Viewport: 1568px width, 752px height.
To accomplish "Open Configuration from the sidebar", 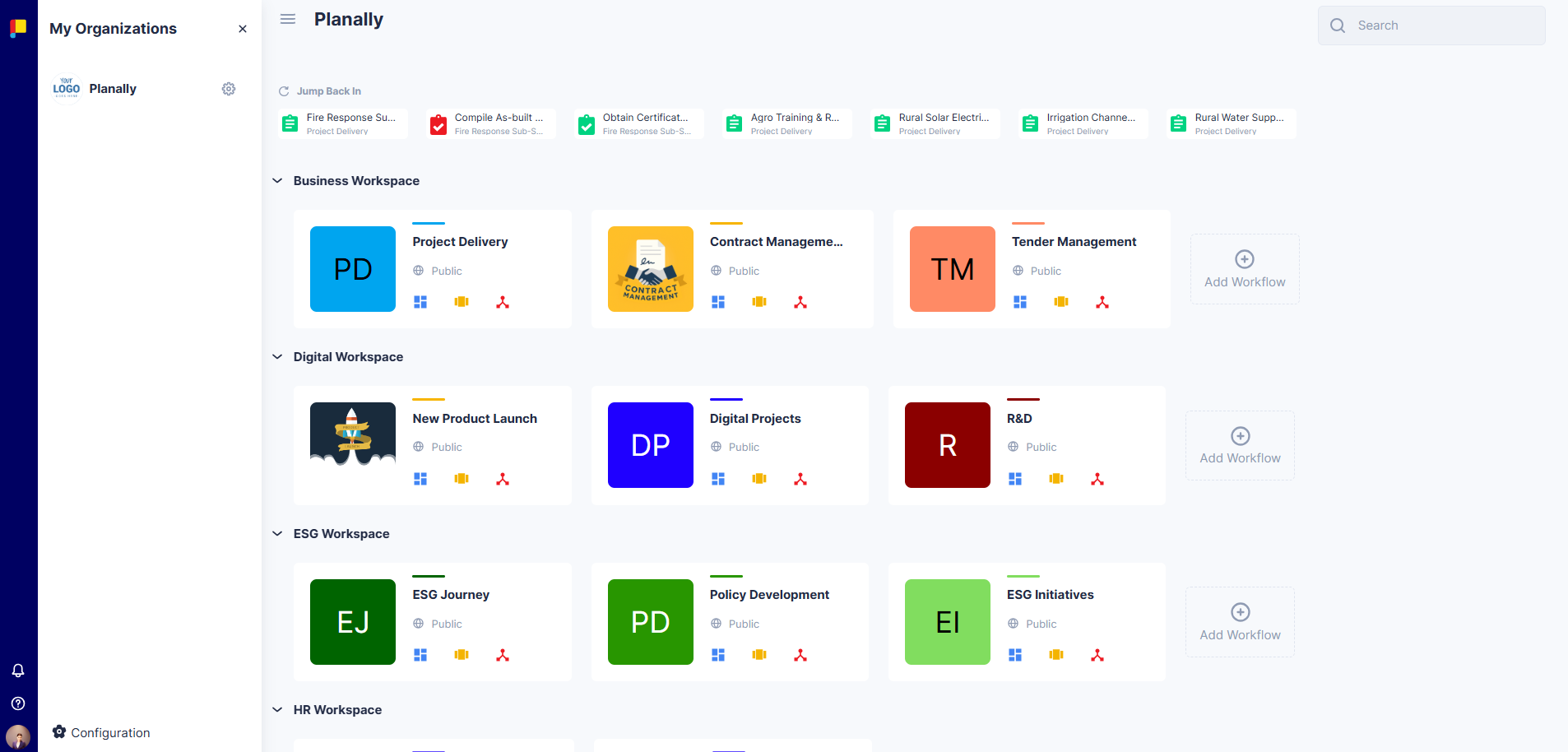I will click(x=100, y=732).
